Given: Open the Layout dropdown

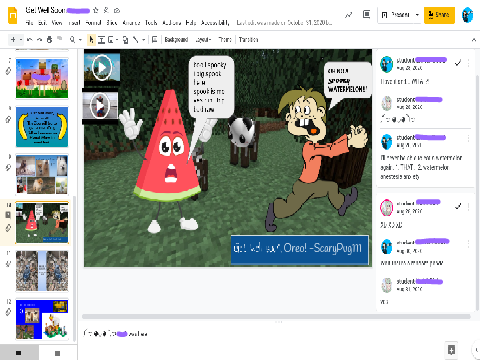Looking at the screenshot, I should click(x=203, y=40).
